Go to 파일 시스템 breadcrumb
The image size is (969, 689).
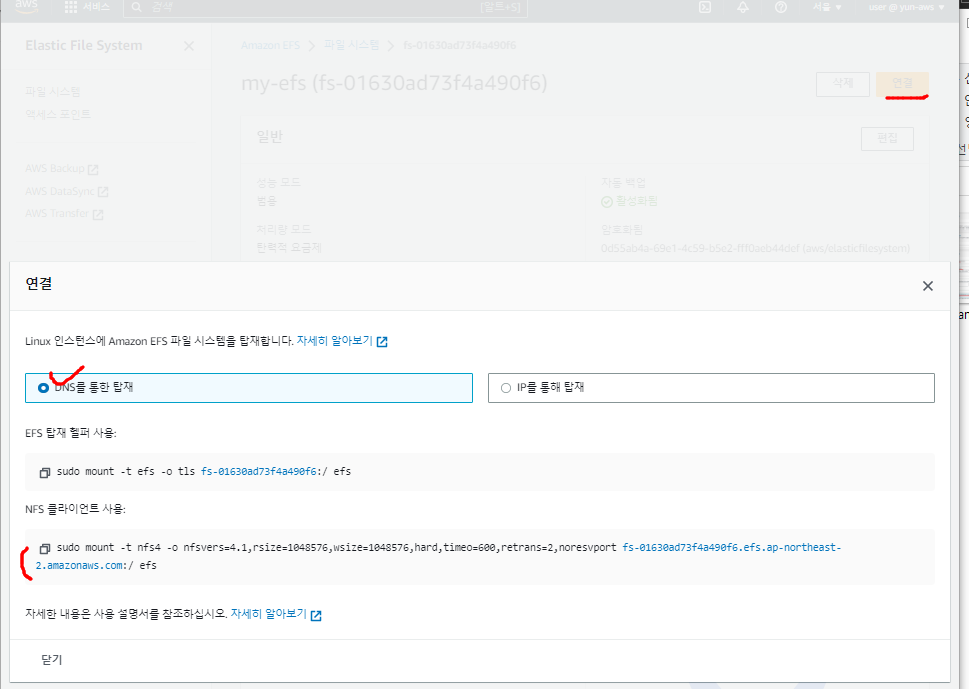tap(352, 45)
